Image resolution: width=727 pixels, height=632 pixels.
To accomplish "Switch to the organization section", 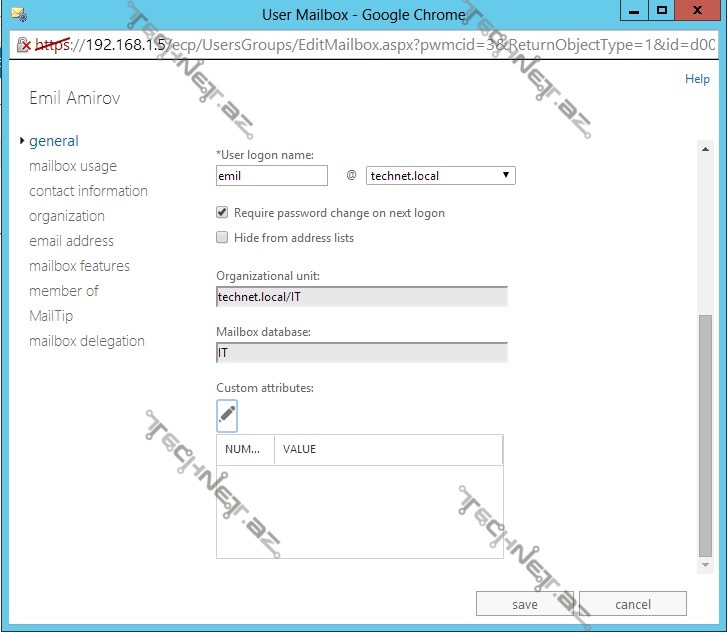I will pyautogui.click(x=67, y=216).
